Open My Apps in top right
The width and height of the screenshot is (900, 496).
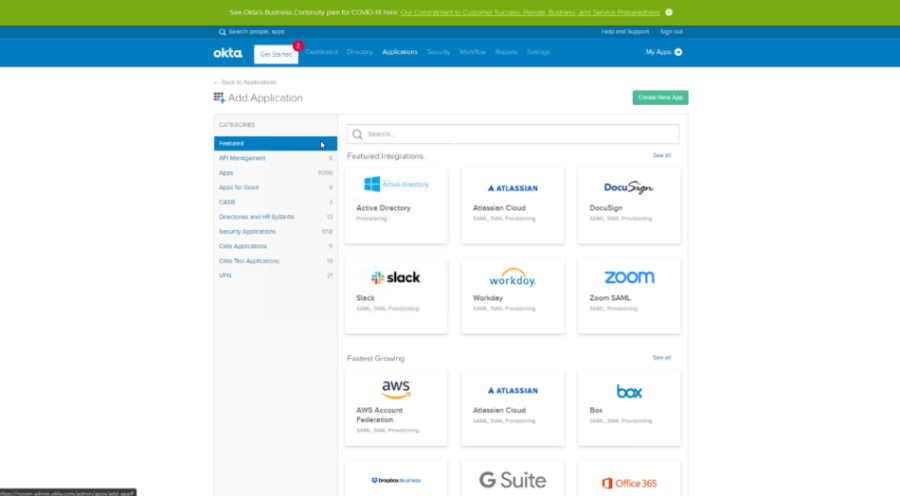[x=663, y=52]
